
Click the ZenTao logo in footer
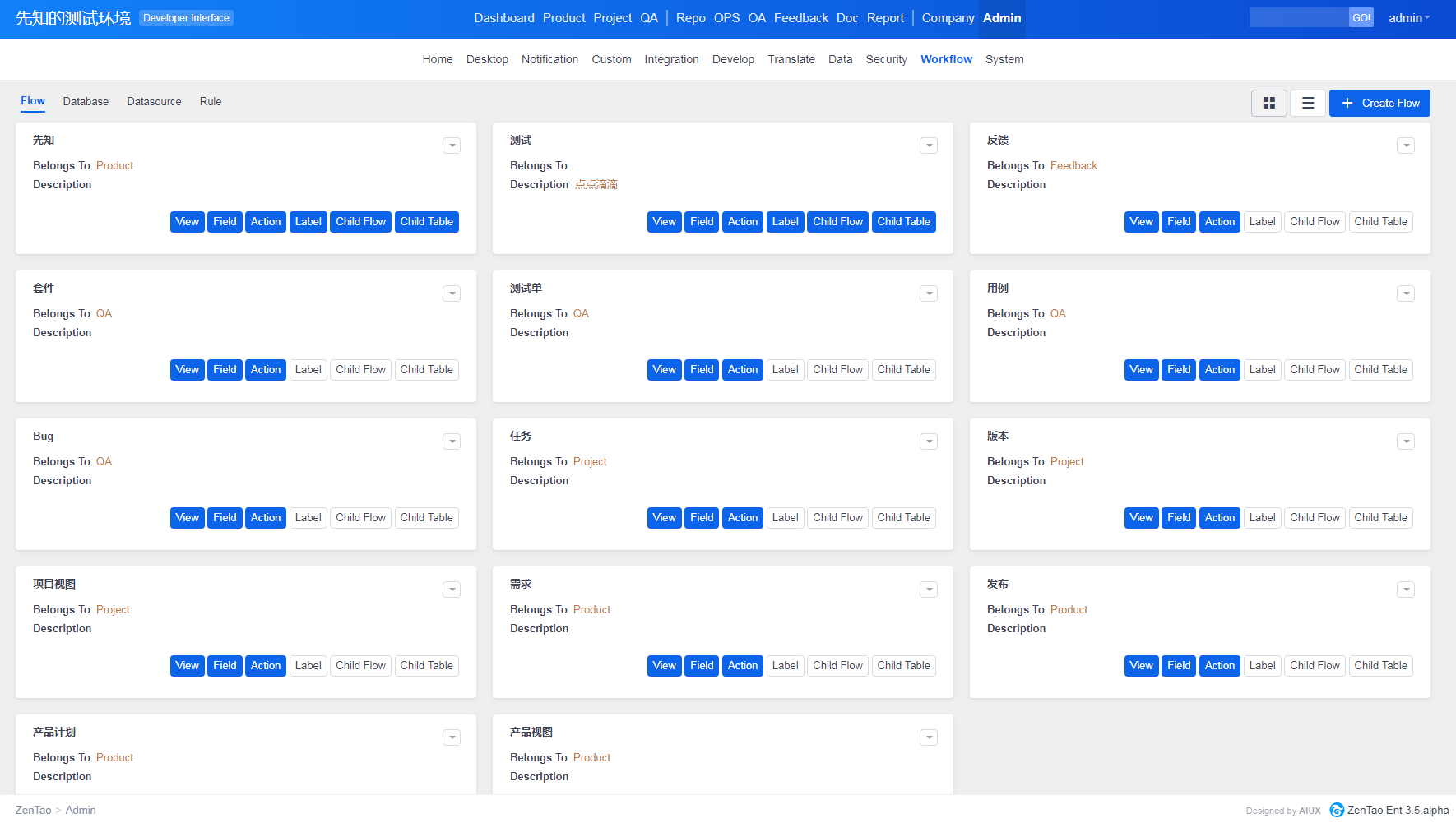1337,810
